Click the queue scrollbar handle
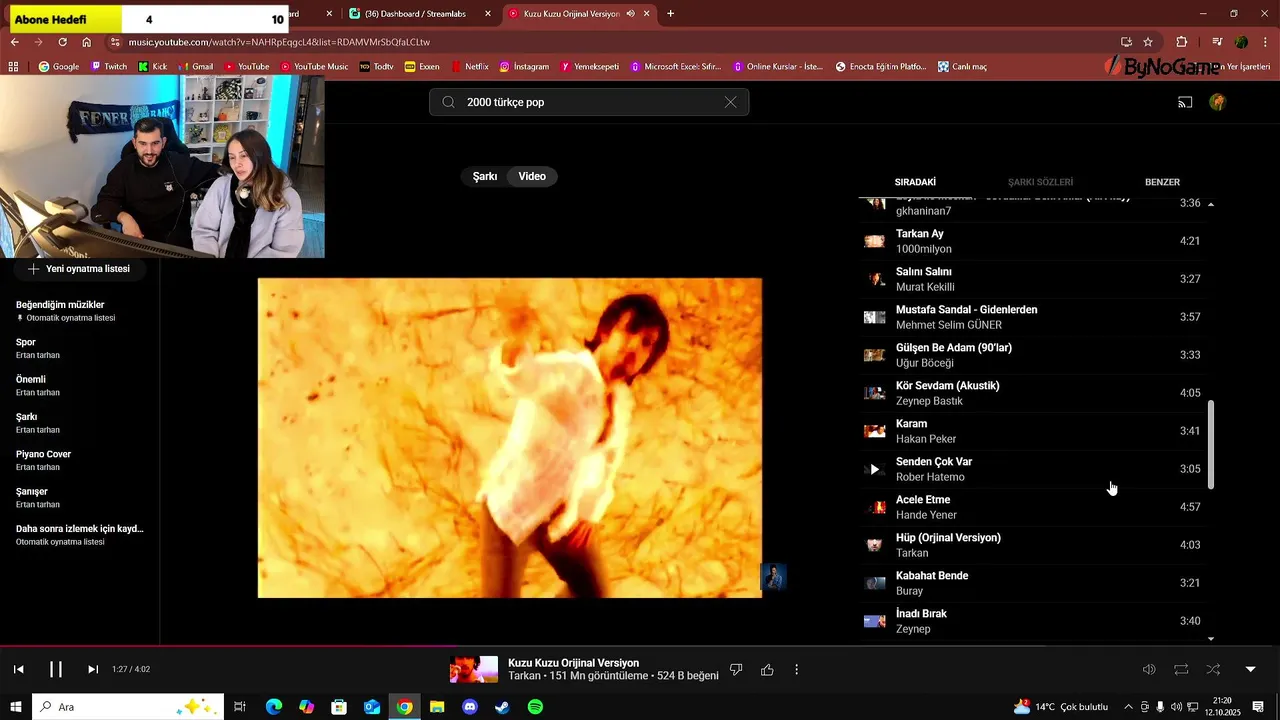Image resolution: width=1280 pixels, height=720 pixels. coord(1211,445)
